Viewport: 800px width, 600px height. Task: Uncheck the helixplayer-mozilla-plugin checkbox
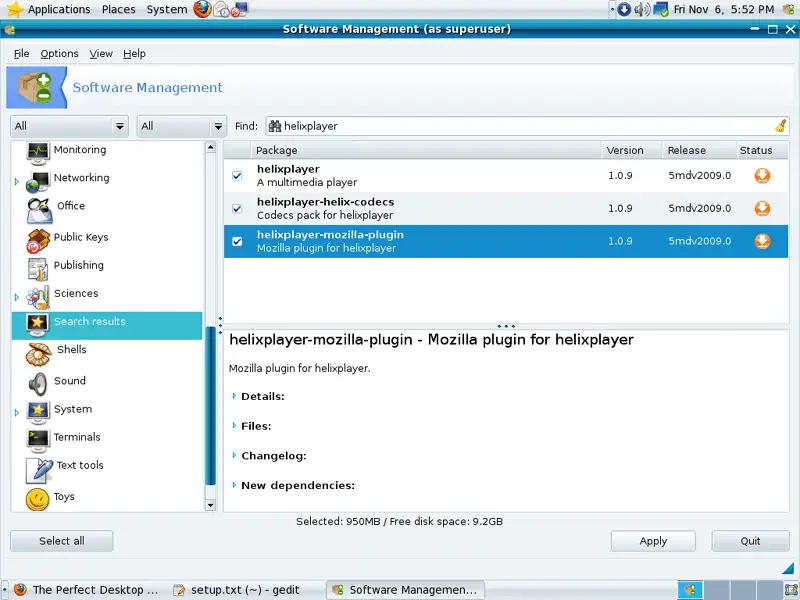point(237,241)
